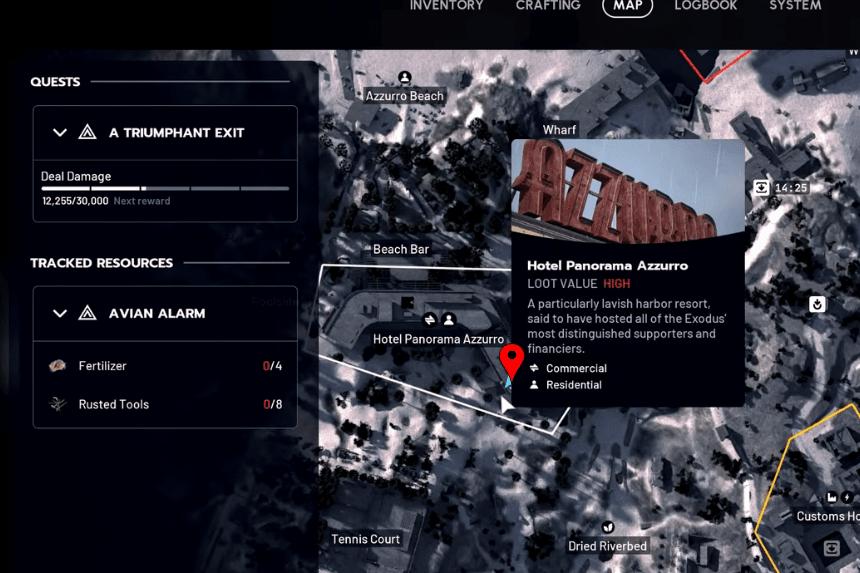Click the extraction timer icon showing 14:25
860x573 pixels.
coord(762,187)
